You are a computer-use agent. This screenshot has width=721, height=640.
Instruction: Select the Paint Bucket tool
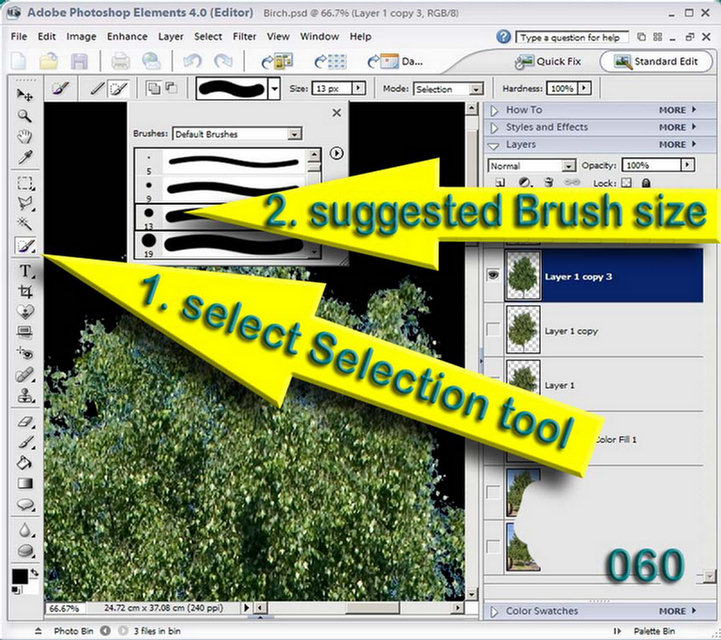tap(25, 463)
